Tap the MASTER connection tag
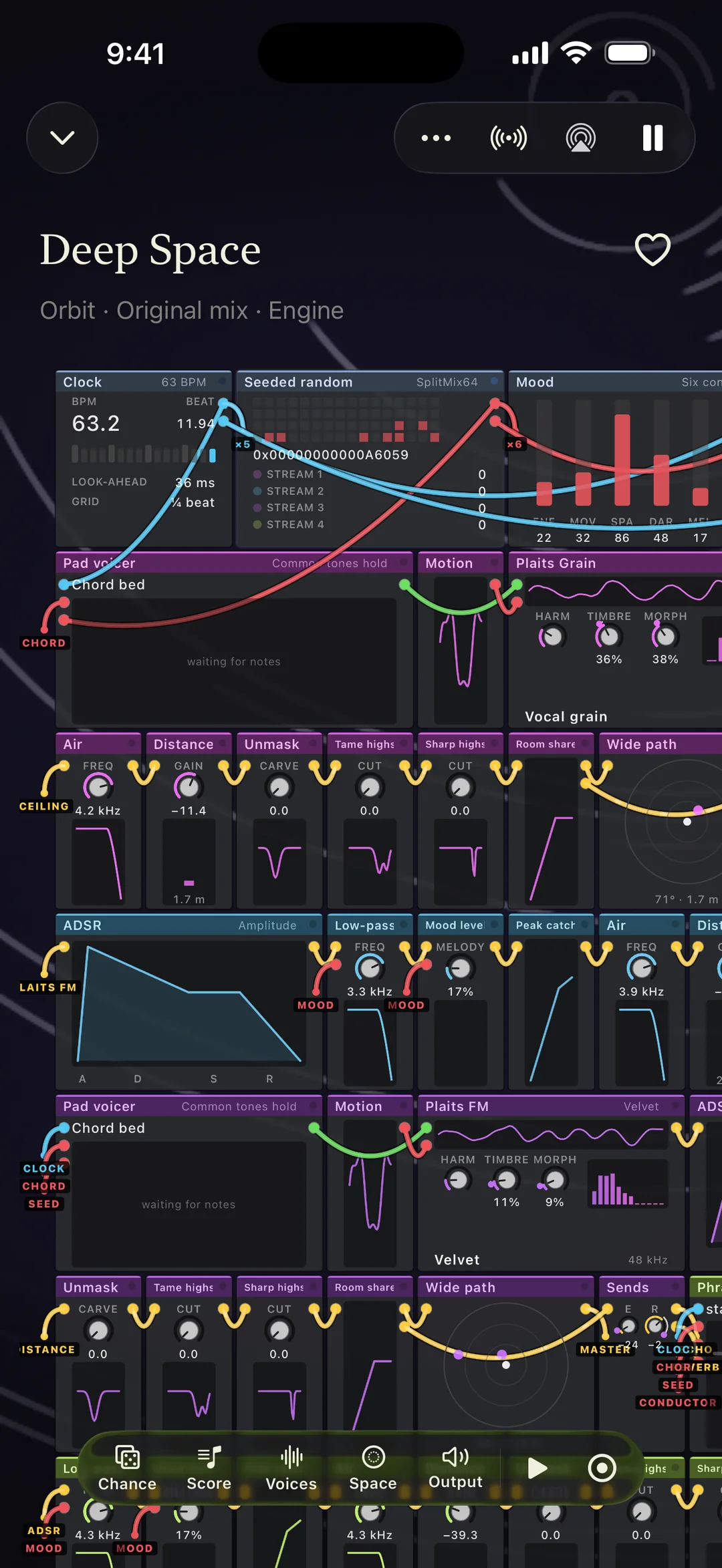The height and width of the screenshot is (1568, 722). coord(605,1350)
